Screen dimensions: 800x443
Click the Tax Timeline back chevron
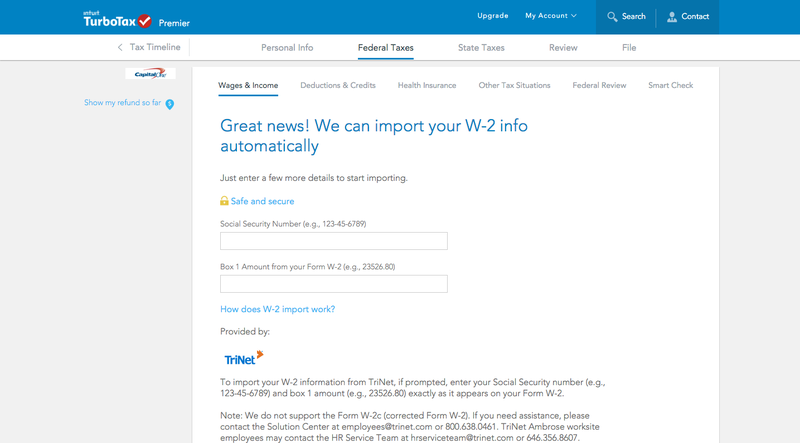click(120, 47)
